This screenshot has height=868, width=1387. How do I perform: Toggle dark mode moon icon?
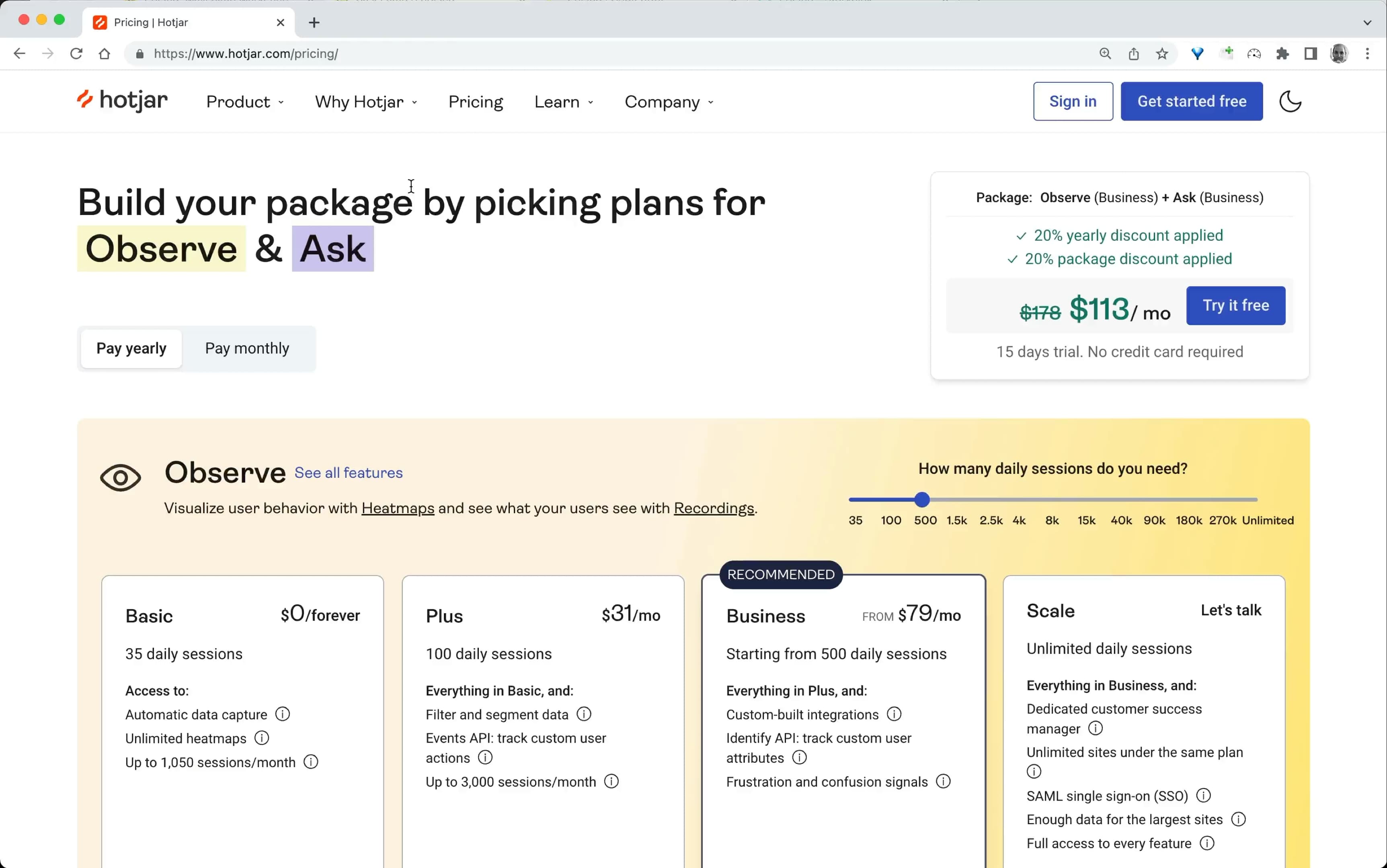click(1290, 102)
